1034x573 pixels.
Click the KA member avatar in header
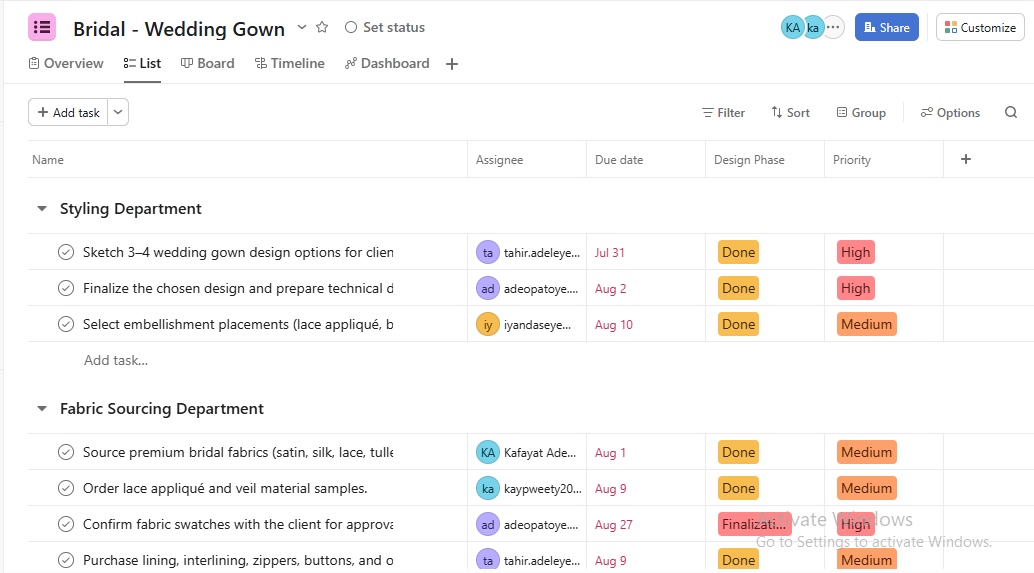coord(793,28)
